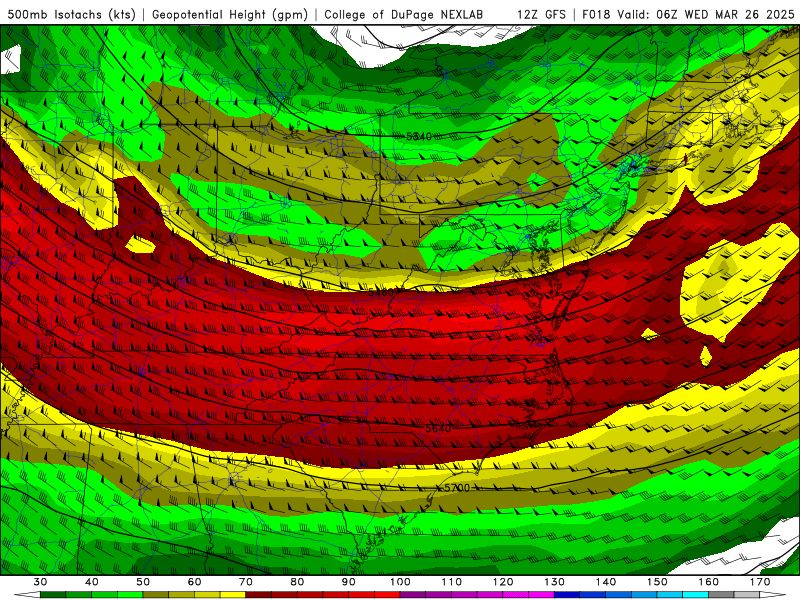Select the cyan swatch left of 160
Viewport: 800px width, 600px height.
pos(695,594)
